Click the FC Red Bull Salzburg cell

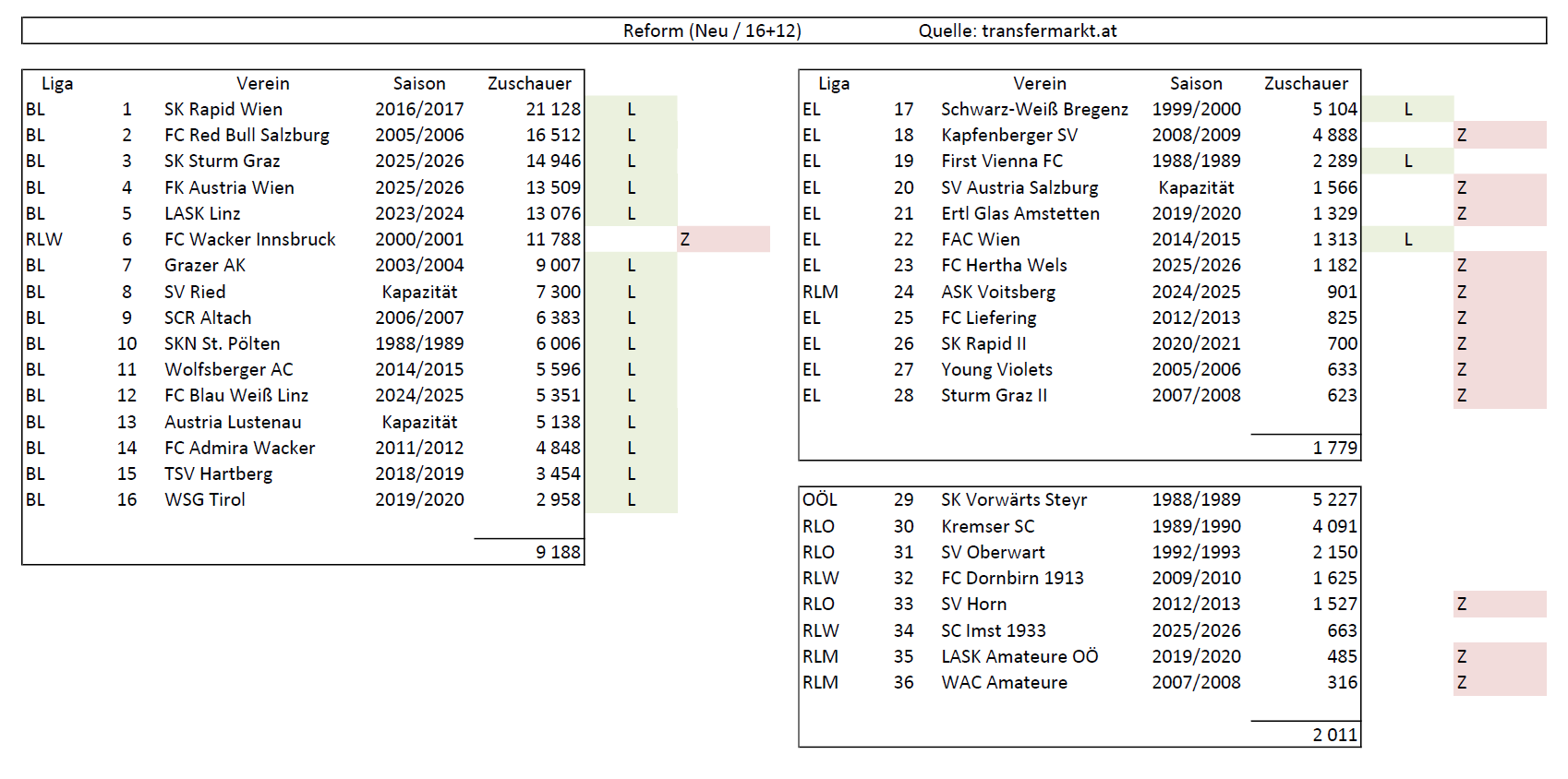[x=247, y=135]
